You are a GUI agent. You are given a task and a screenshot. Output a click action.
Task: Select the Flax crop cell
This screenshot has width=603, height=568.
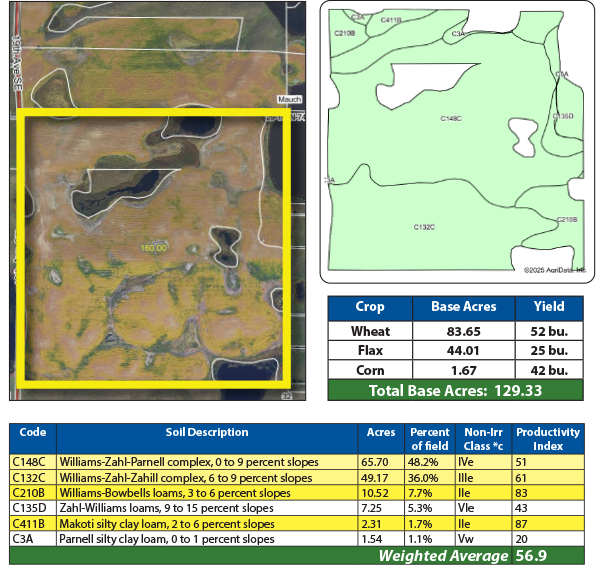coord(370,351)
